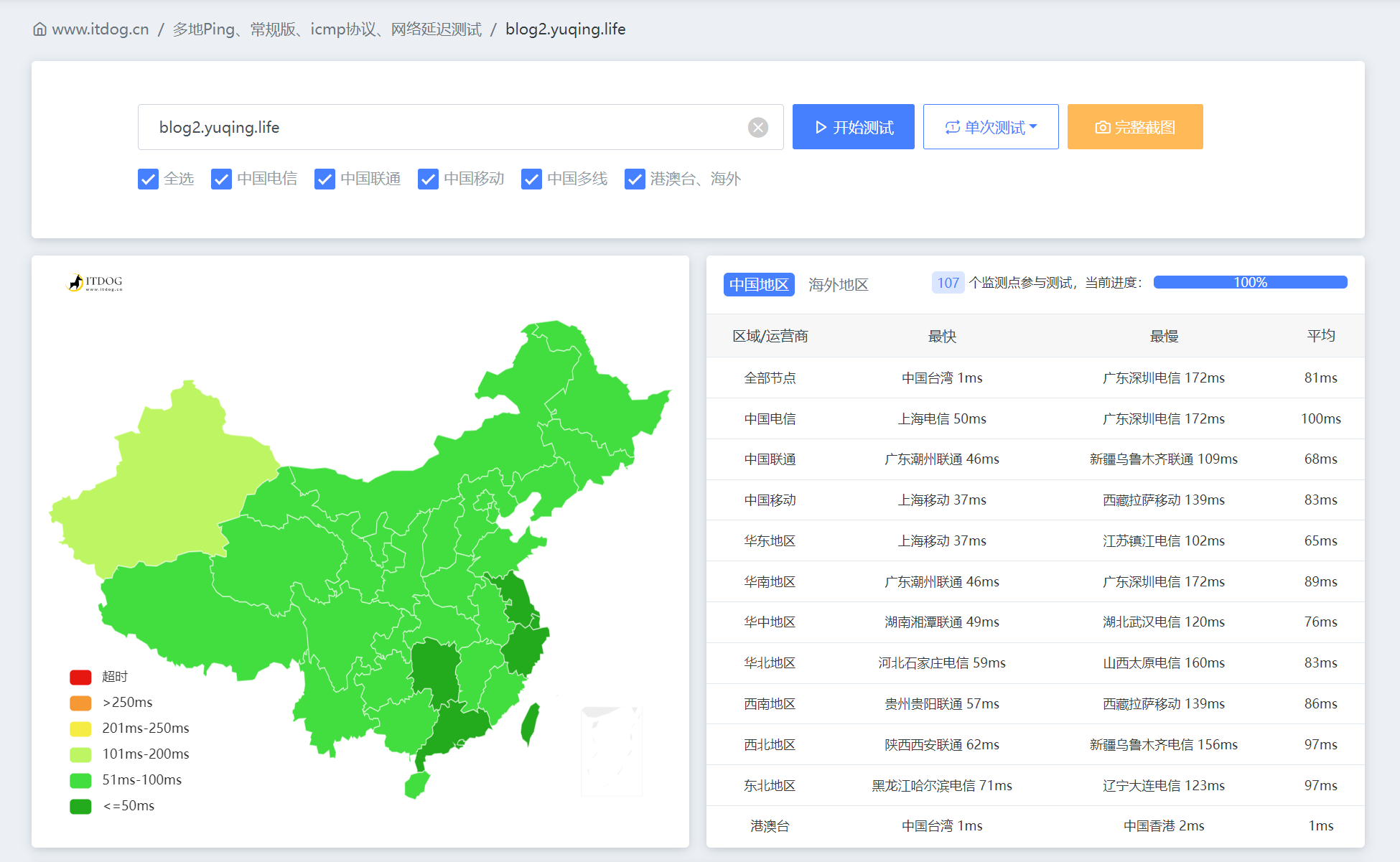The width and height of the screenshot is (1400, 862).
Task: Click the play icon in 开始测试 button
Action: click(821, 127)
